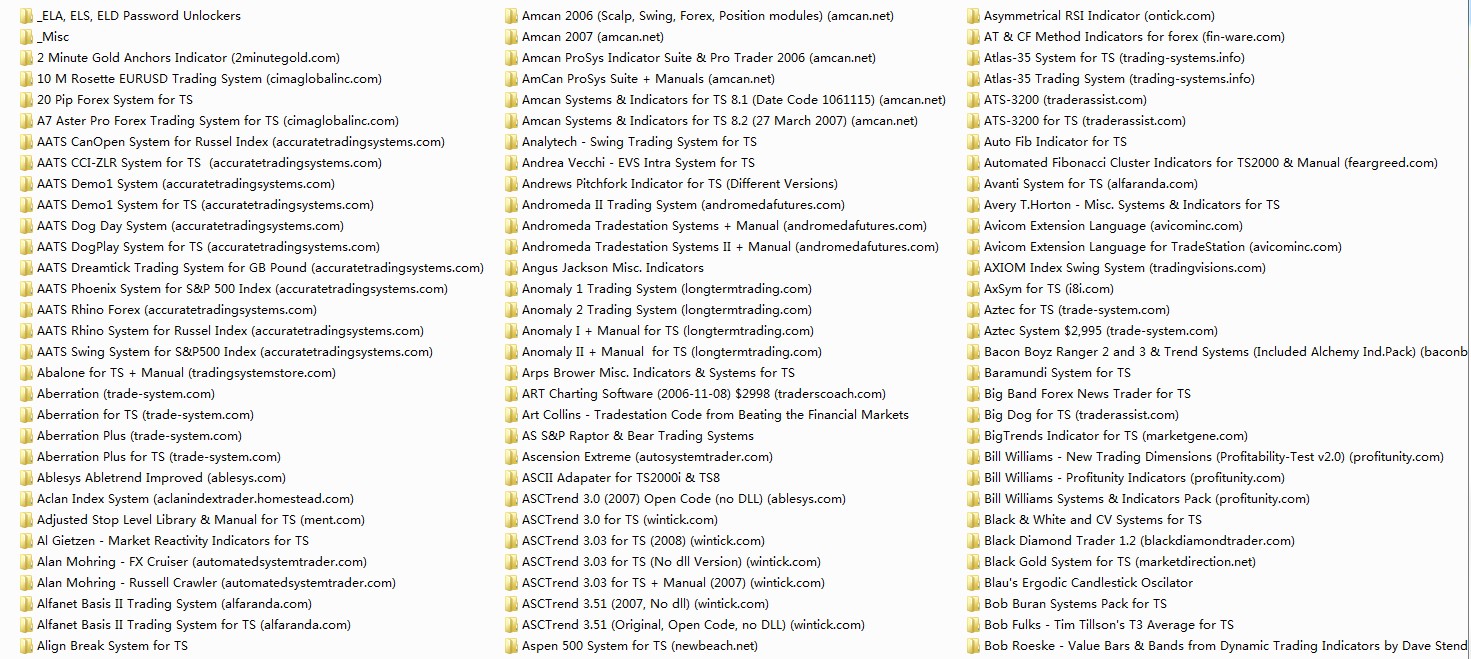Click folder icon for Amcan 2007
The image size is (1471, 659).
[x=511, y=37]
